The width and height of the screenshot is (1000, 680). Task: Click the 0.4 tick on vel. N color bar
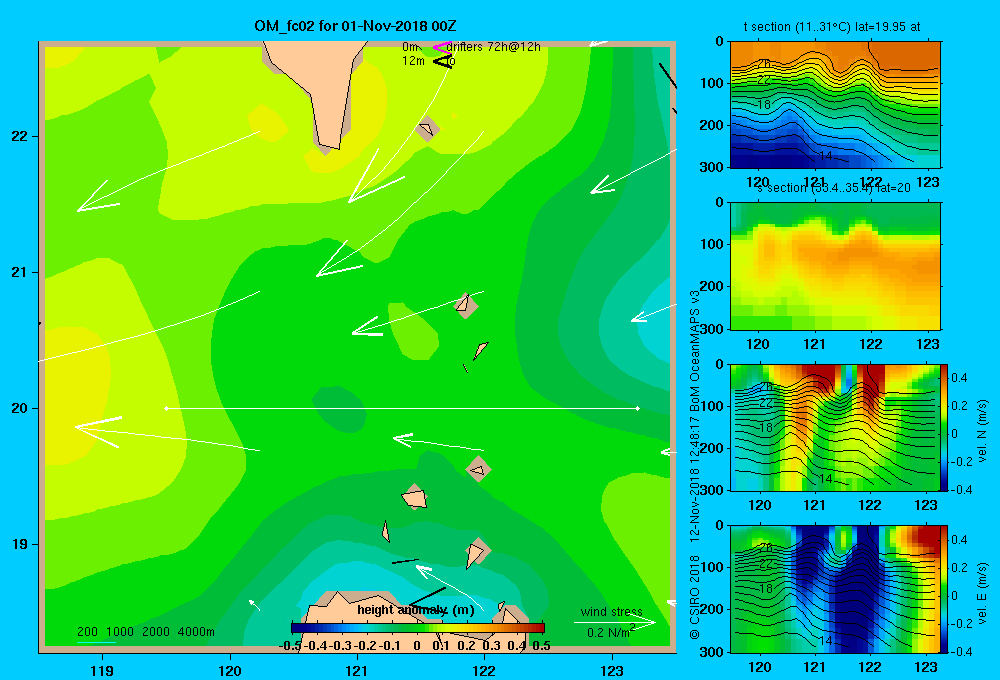tap(959, 378)
